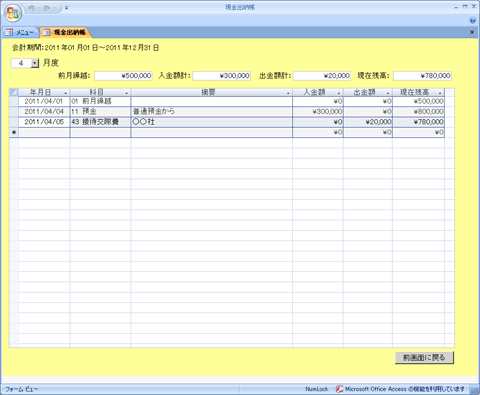
Task: Open the 出金額 column filter arrow
Action: (x=388, y=93)
